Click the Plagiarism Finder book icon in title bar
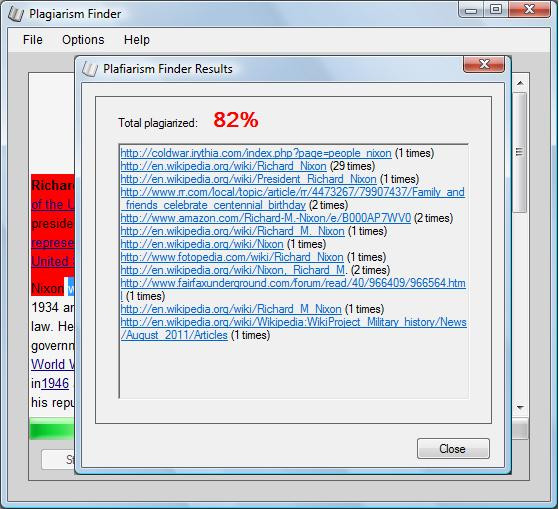This screenshot has height=509, width=559. pyautogui.click(x=16, y=14)
